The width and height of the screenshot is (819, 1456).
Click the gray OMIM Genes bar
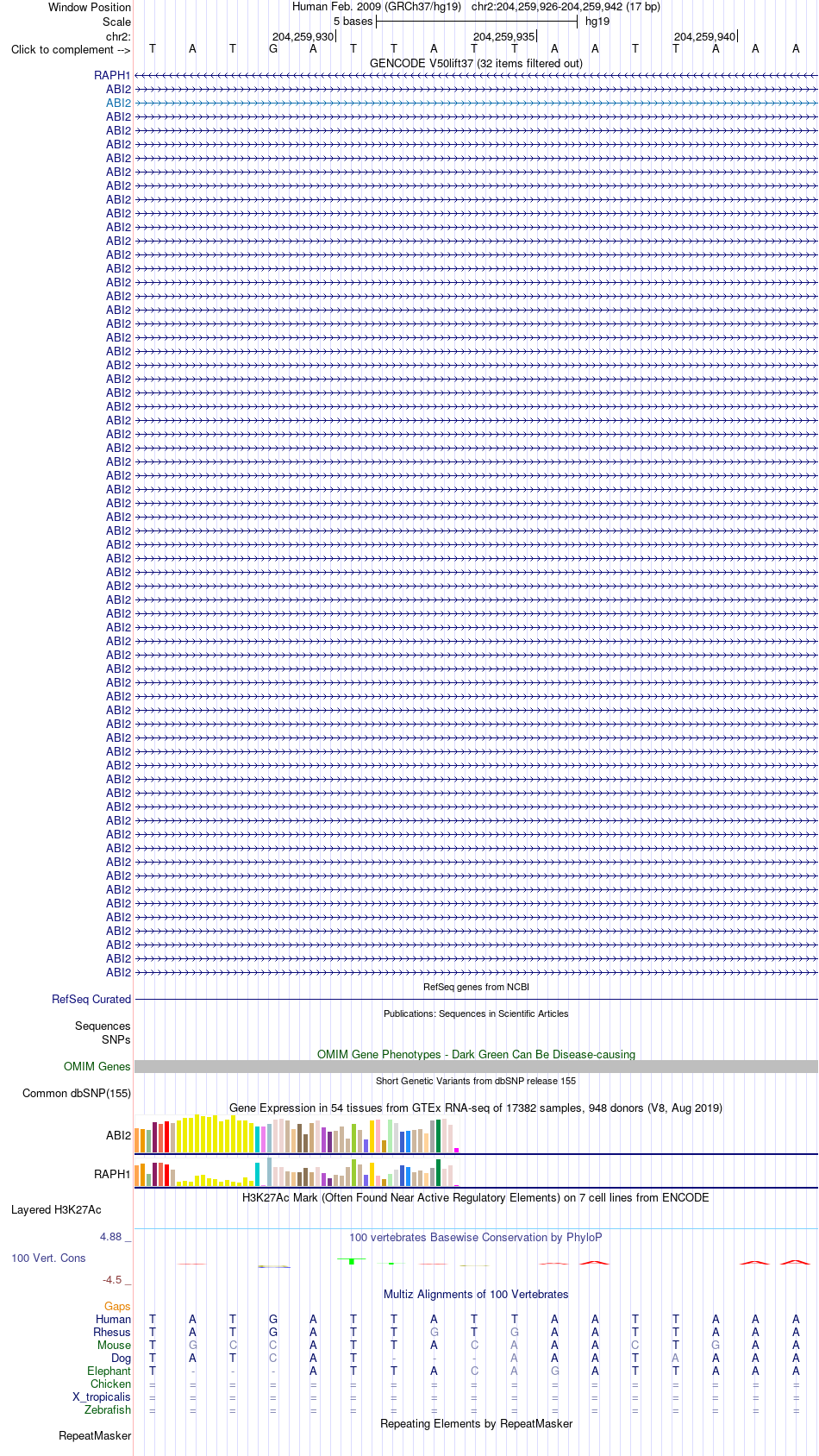(x=476, y=1067)
